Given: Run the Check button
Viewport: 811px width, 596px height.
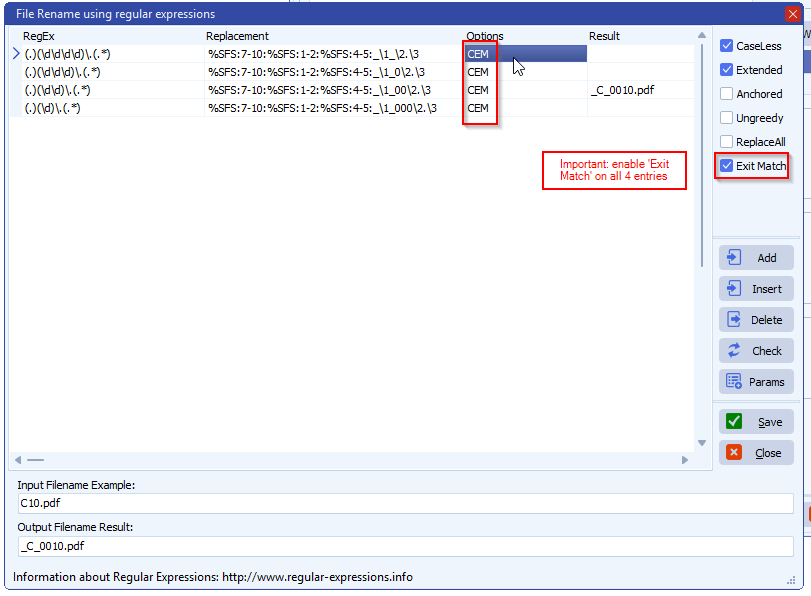Looking at the screenshot, I should point(756,351).
